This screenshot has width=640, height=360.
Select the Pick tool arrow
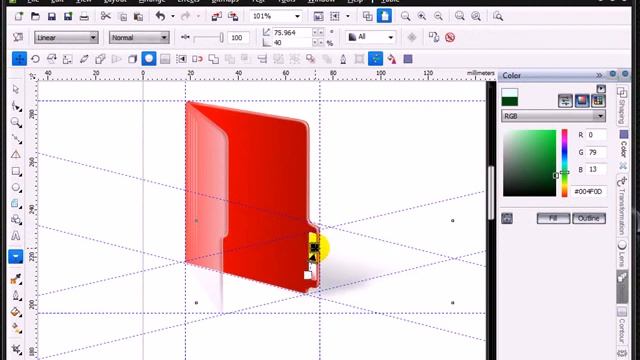point(16,89)
